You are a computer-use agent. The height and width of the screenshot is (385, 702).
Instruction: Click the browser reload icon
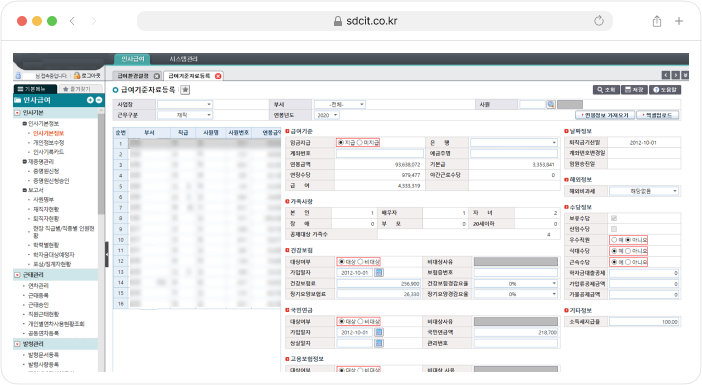pyautogui.click(x=599, y=21)
